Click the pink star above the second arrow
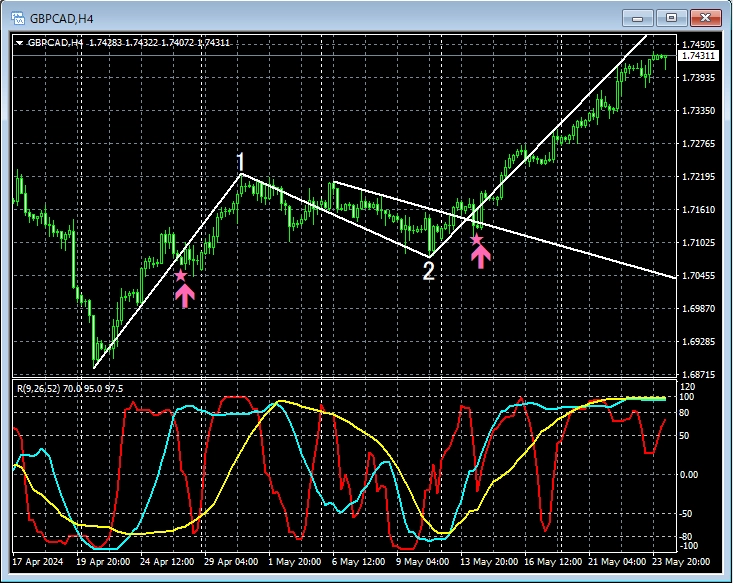This screenshot has width=734, height=583. click(x=477, y=239)
